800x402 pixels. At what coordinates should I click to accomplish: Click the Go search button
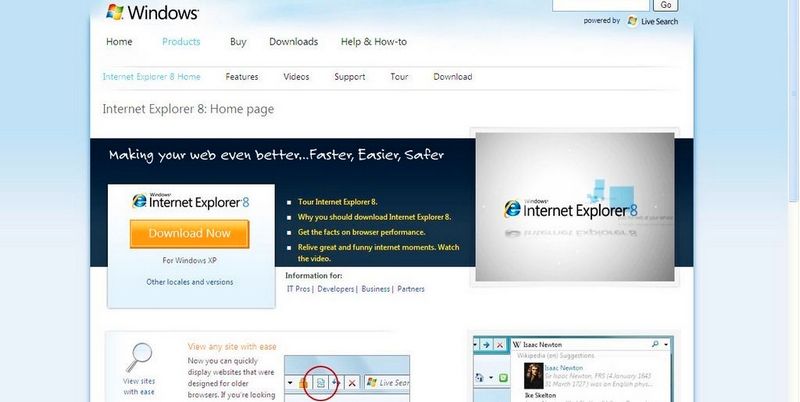pyautogui.click(x=666, y=5)
